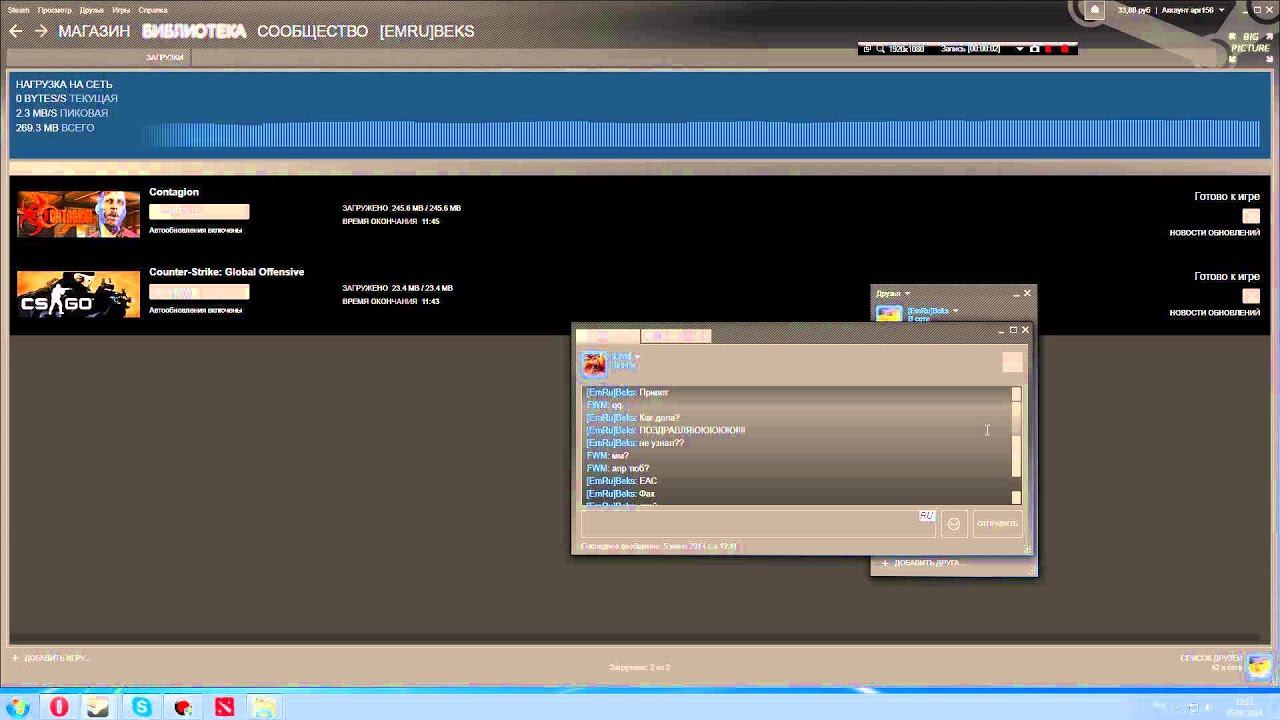Click ДОБАВИТЬ ИГРУ at bottom left
Screen dimensions: 1280x720
coord(50,658)
